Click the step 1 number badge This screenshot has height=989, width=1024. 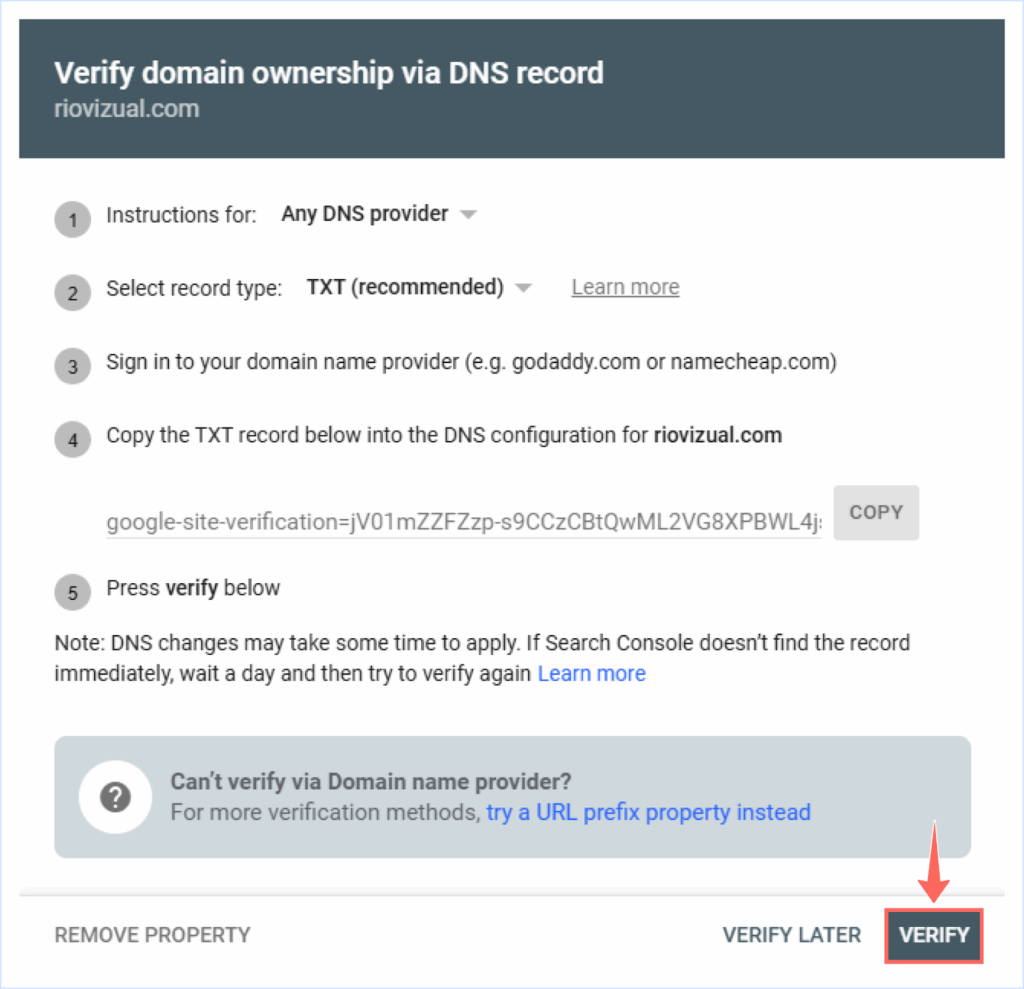[x=72, y=218]
